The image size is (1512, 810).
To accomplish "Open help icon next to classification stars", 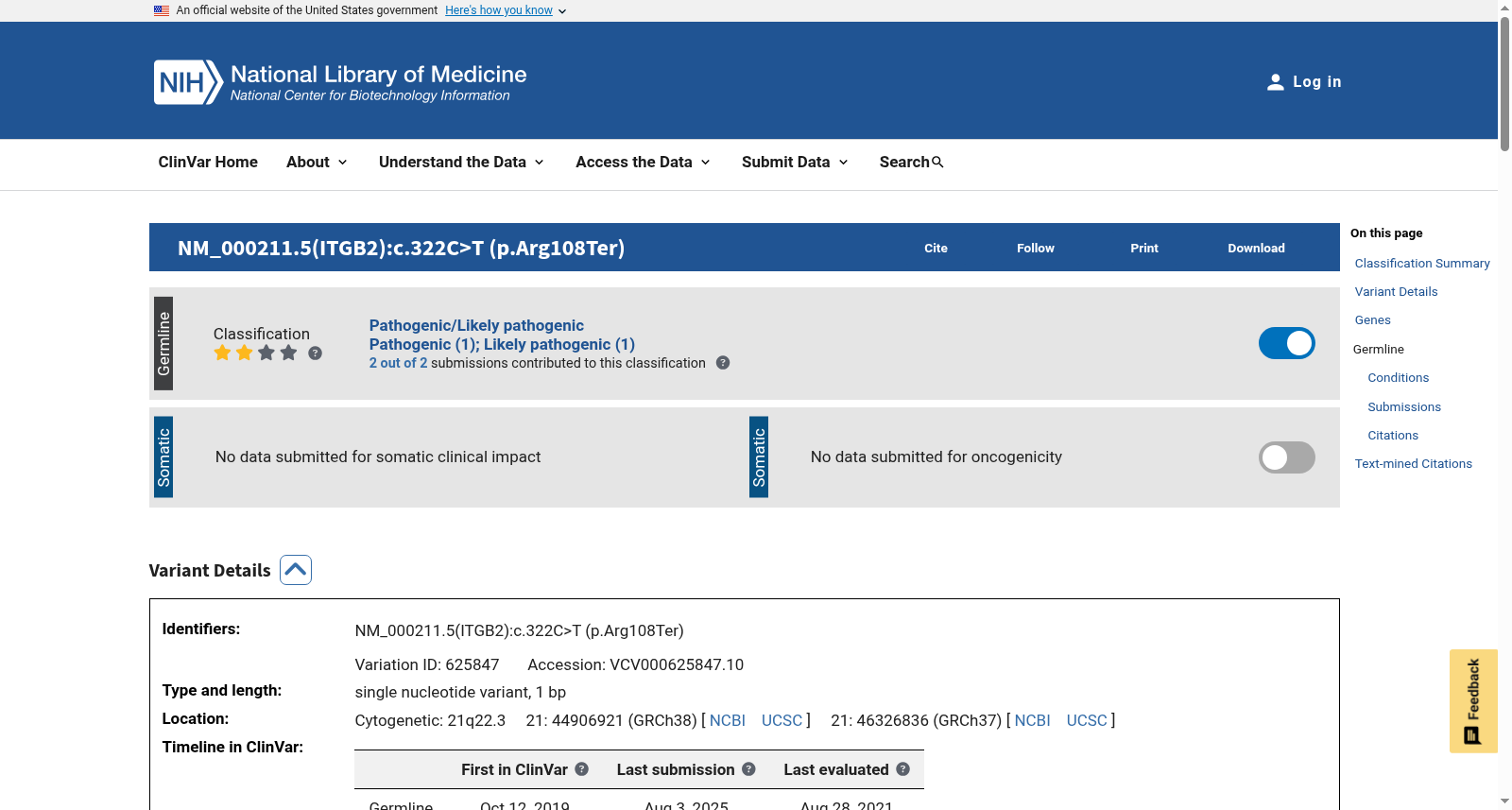I will [316, 353].
